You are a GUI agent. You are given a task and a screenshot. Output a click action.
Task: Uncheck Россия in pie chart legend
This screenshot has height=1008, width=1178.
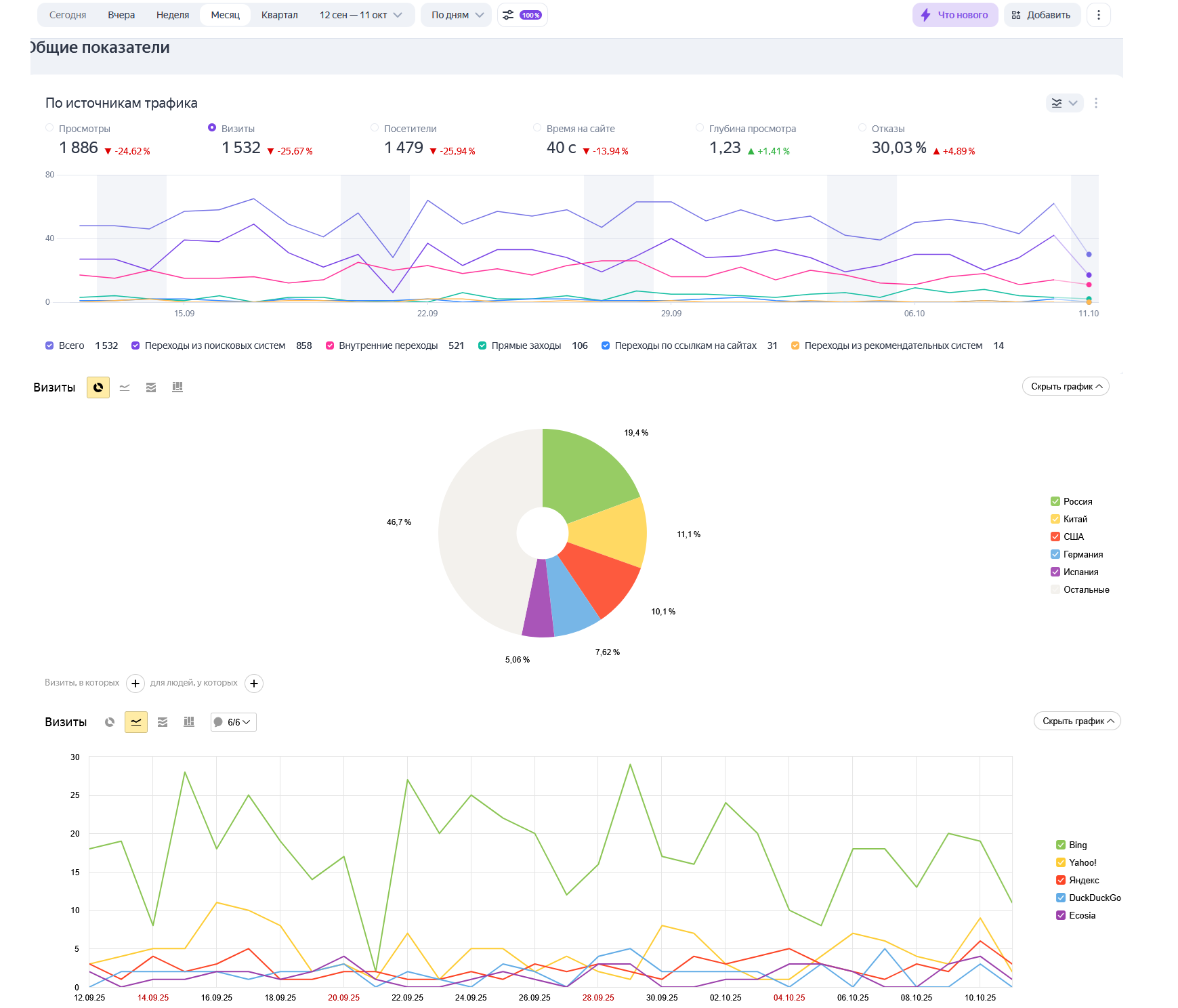[1055, 501]
